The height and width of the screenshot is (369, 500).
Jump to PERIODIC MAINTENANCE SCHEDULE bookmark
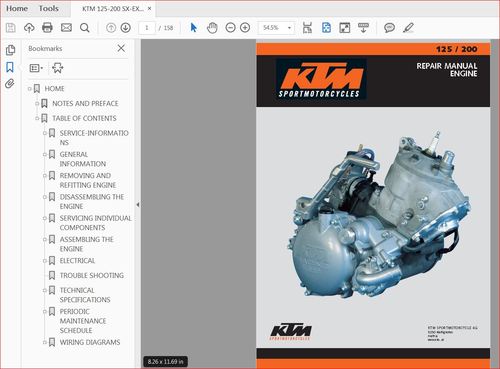tap(83, 321)
